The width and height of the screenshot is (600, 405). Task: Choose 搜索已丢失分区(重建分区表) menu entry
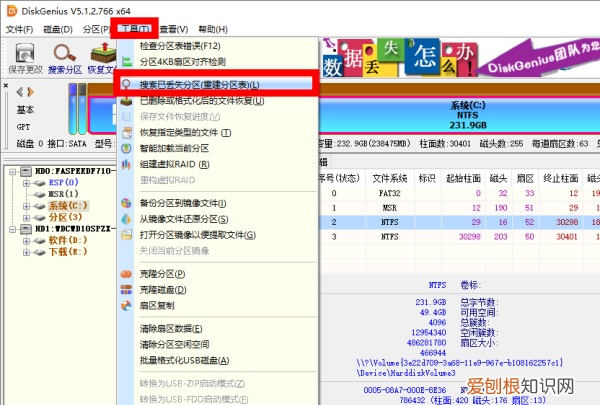[218, 85]
